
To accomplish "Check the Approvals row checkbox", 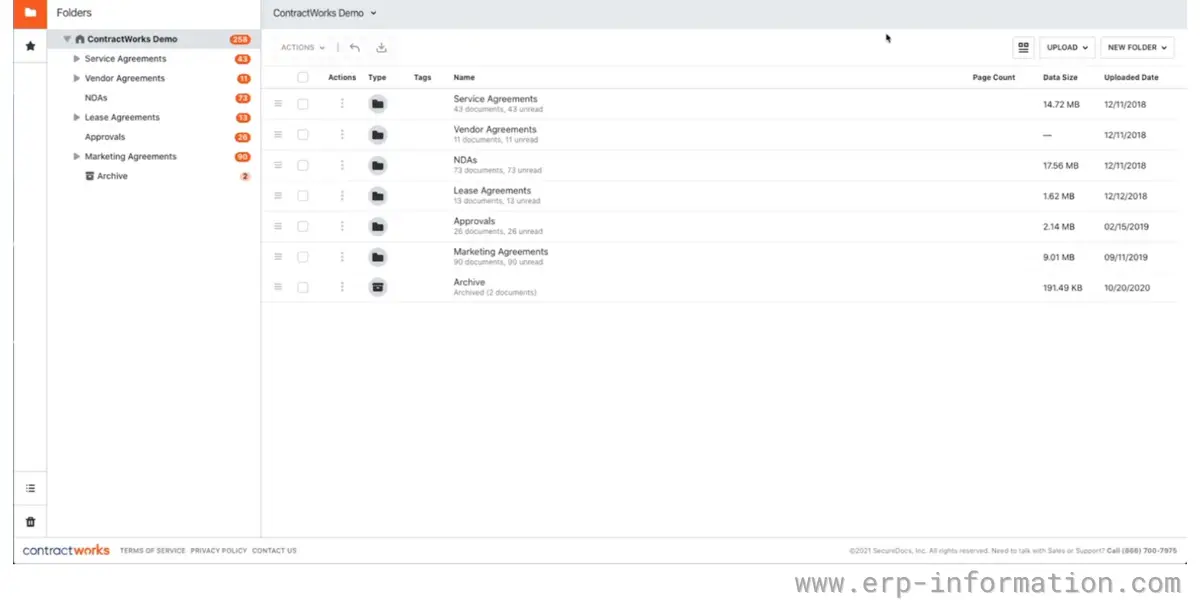I will pyautogui.click(x=303, y=226).
